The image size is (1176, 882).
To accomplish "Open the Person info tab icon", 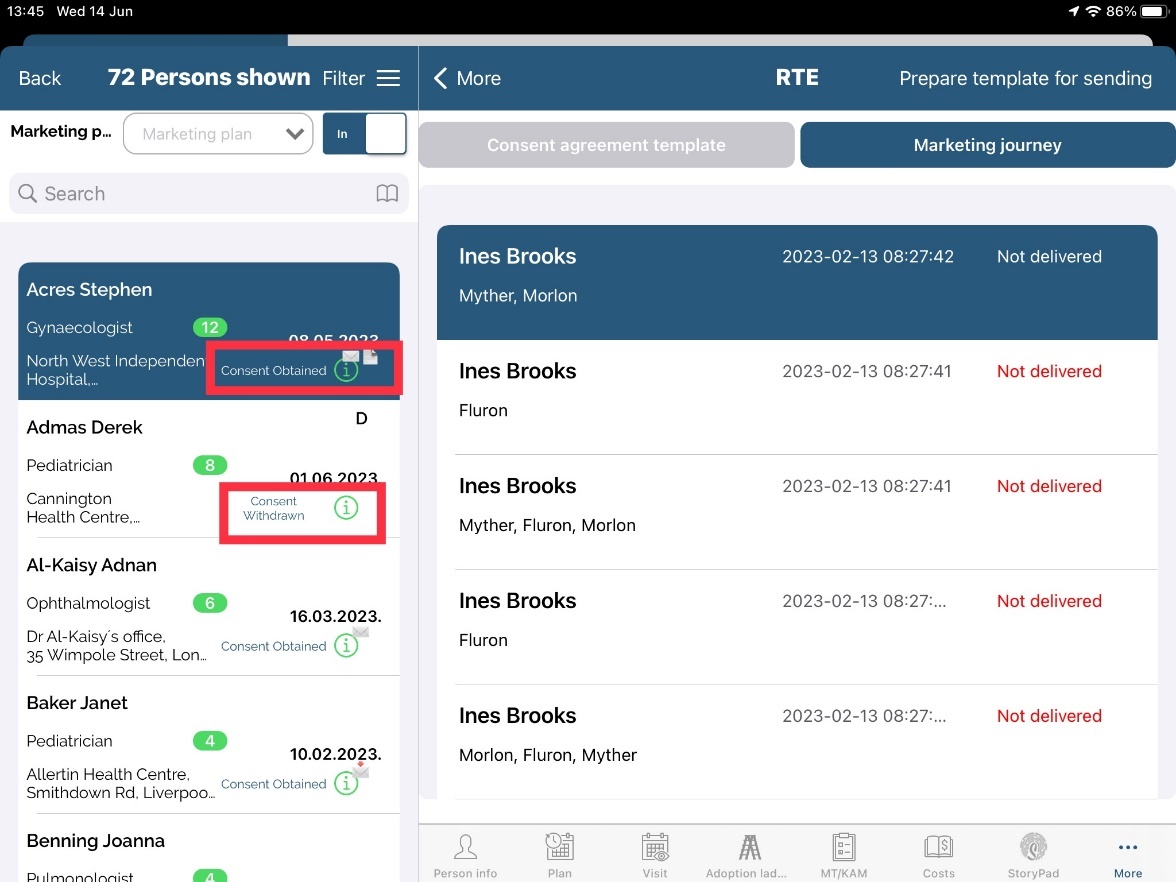I will (465, 848).
